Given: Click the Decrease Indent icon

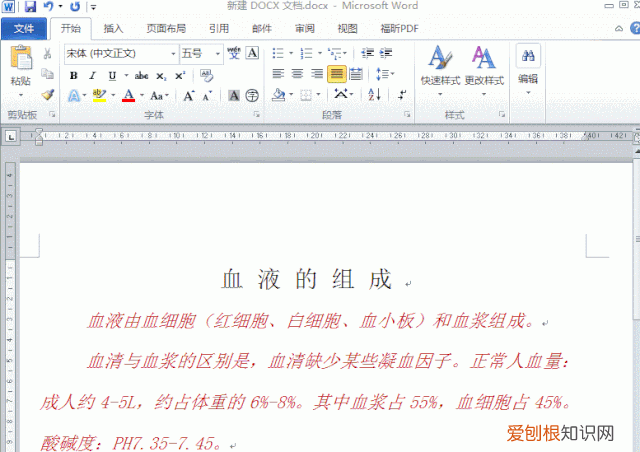Looking at the screenshot, I should (x=367, y=53).
